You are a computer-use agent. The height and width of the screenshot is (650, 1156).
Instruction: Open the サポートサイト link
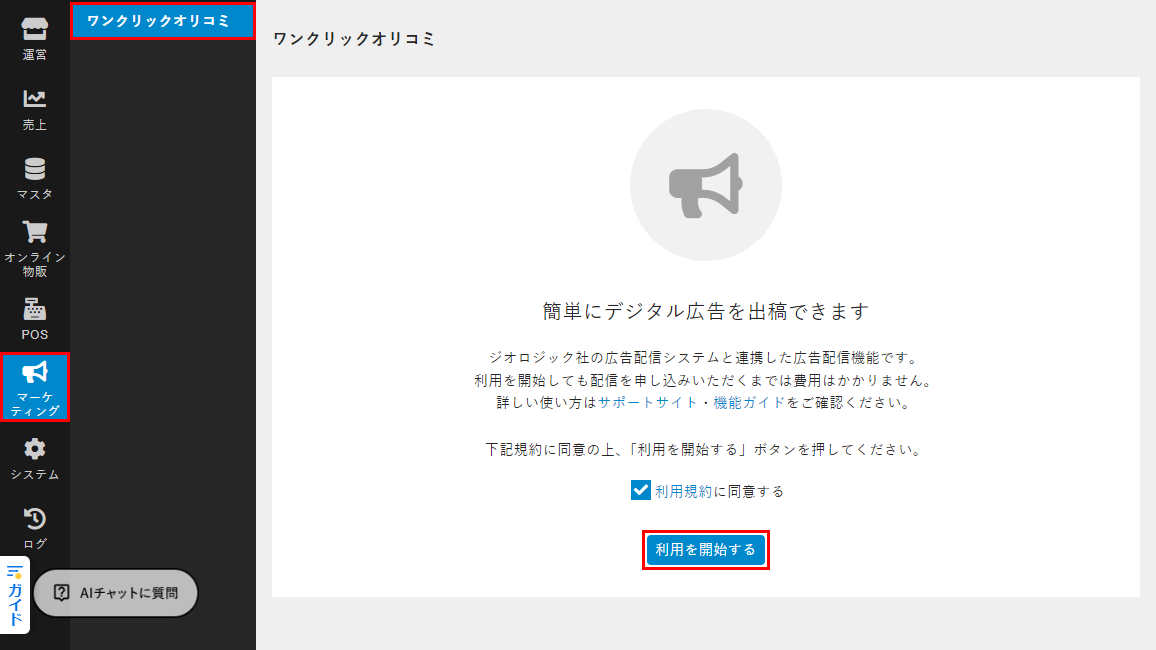click(647, 403)
